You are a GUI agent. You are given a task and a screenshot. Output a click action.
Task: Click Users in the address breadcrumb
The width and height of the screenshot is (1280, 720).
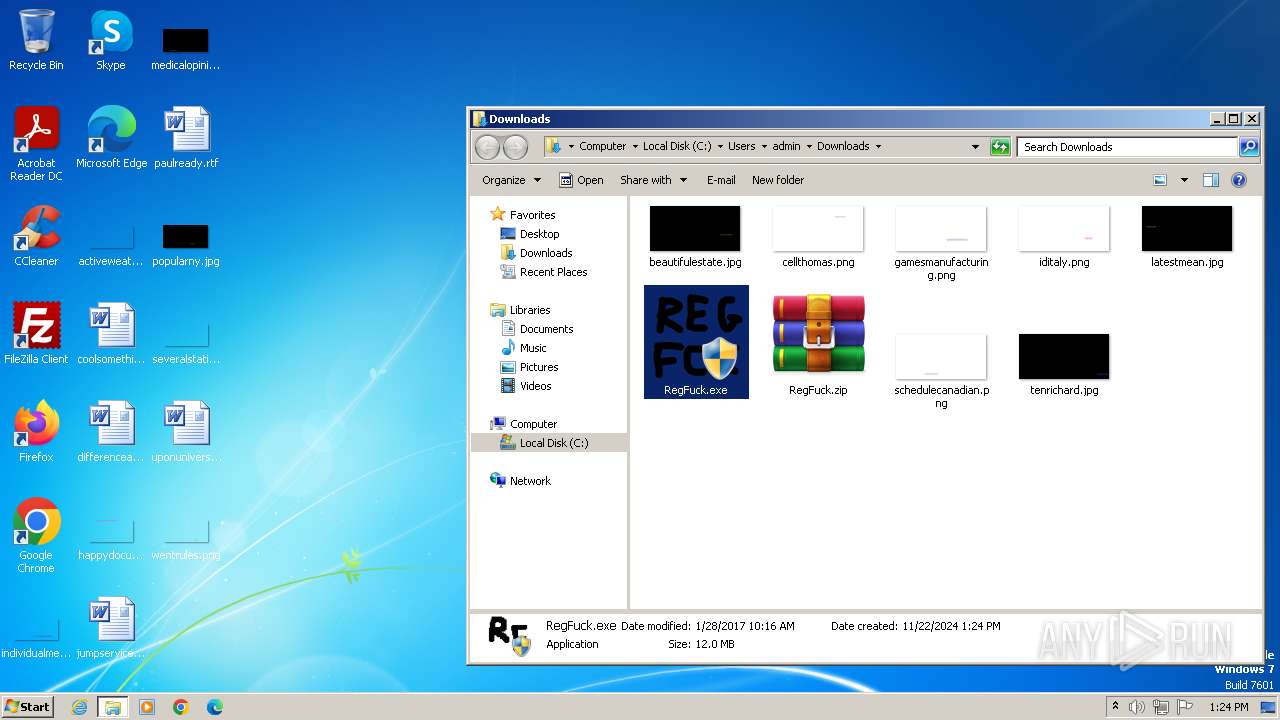pos(742,146)
